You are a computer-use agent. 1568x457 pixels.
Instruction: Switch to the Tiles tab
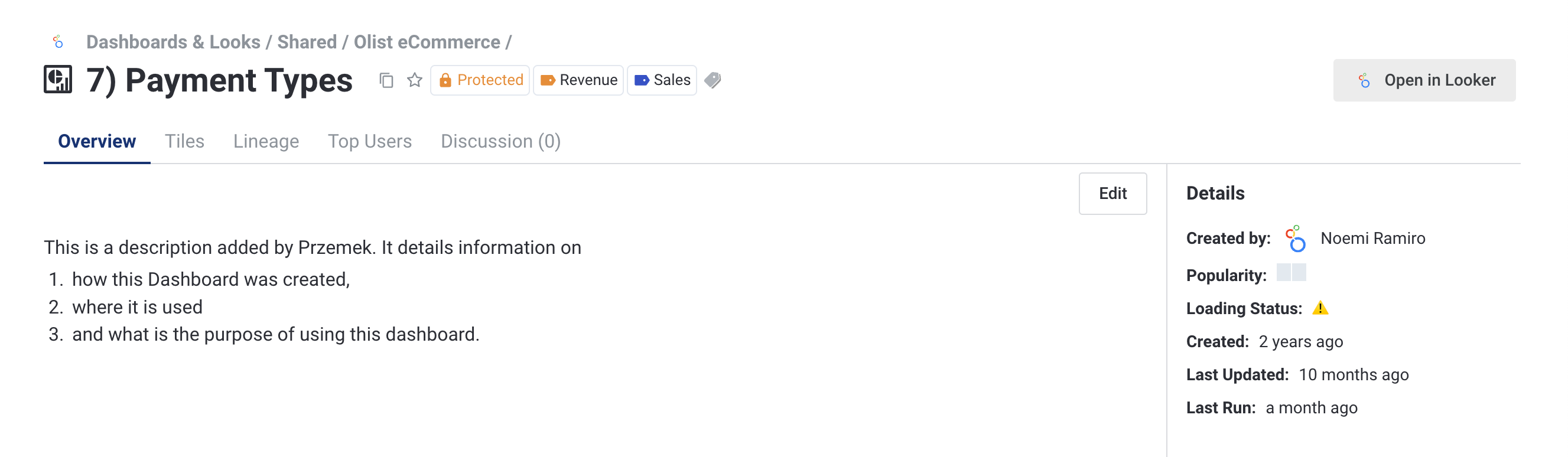pyautogui.click(x=184, y=141)
